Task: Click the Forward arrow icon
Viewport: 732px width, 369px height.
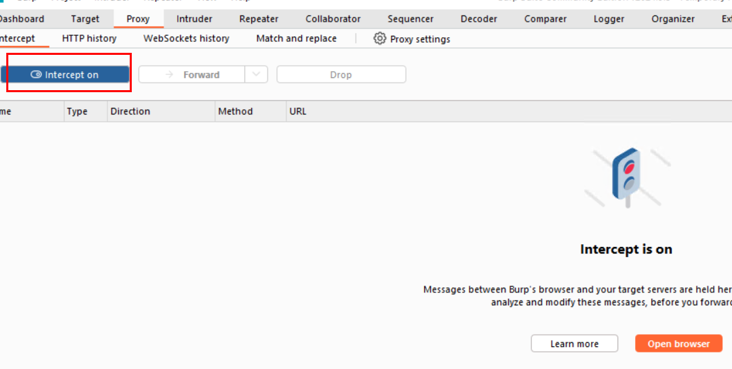Action: click(x=169, y=75)
